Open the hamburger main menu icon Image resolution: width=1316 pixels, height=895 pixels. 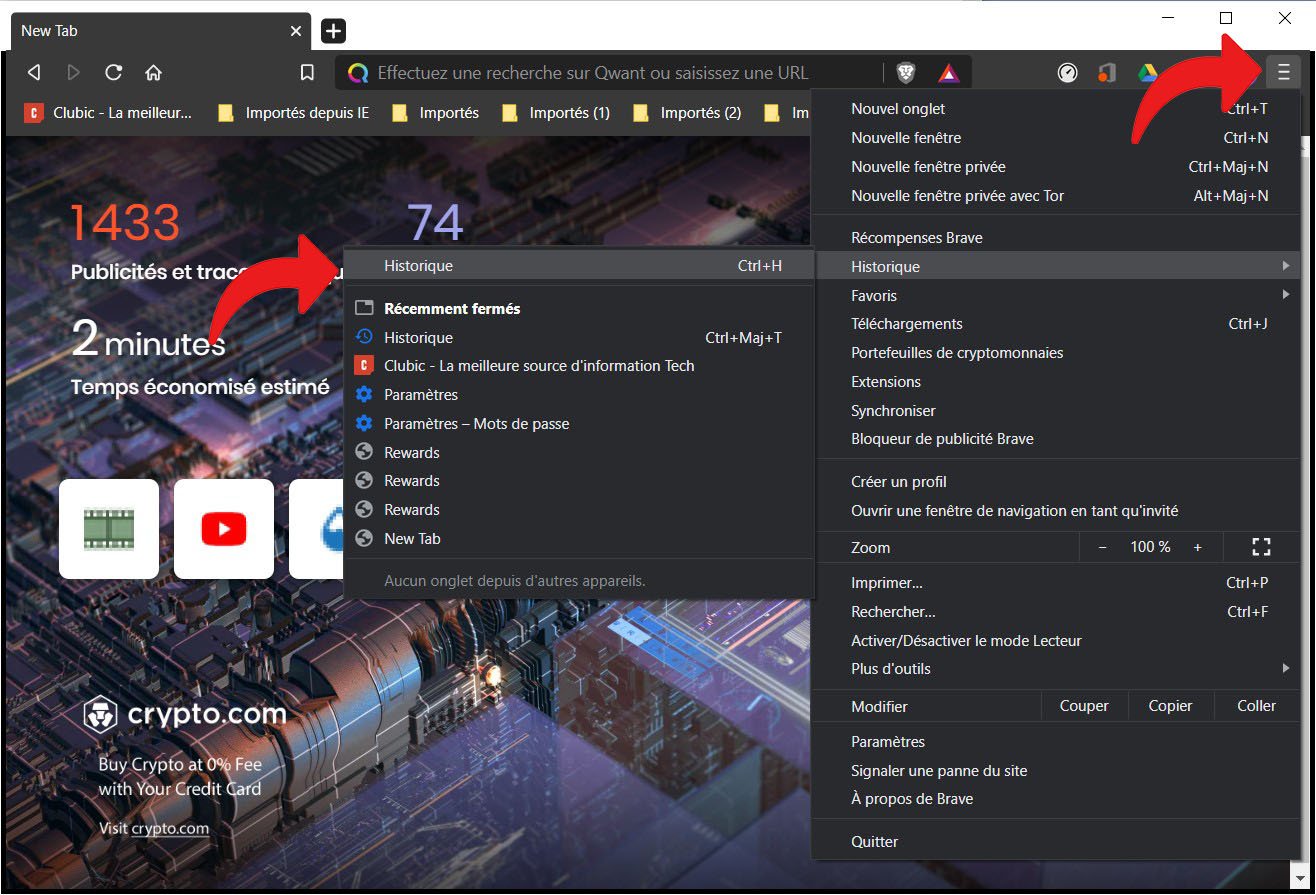tap(1283, 72)
